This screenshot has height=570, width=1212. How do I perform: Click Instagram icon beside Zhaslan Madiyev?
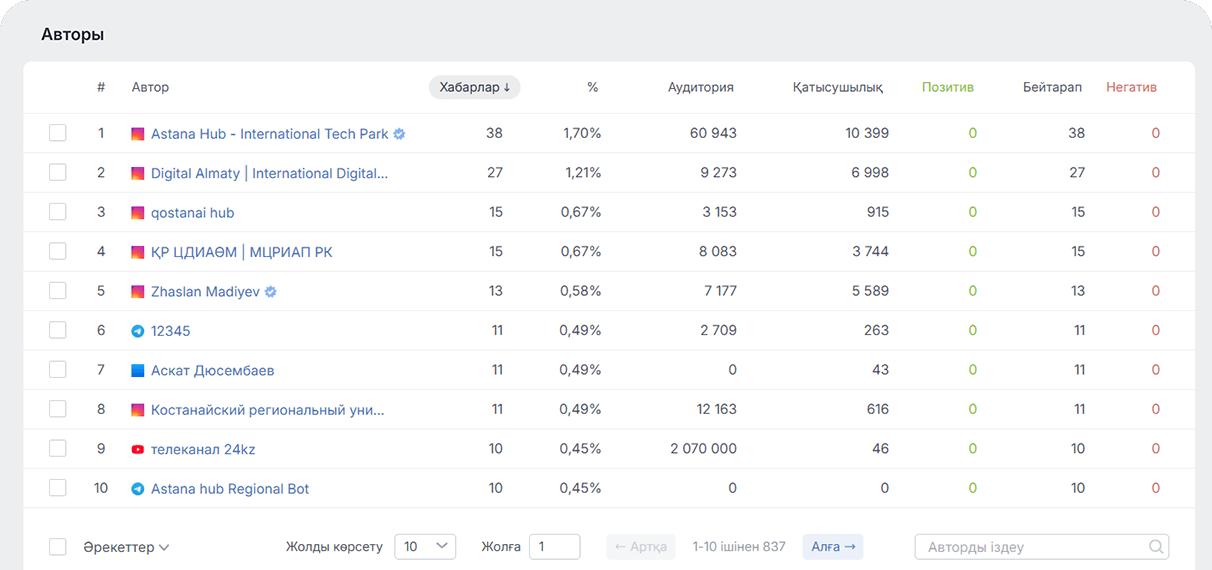tap(138, 292)
